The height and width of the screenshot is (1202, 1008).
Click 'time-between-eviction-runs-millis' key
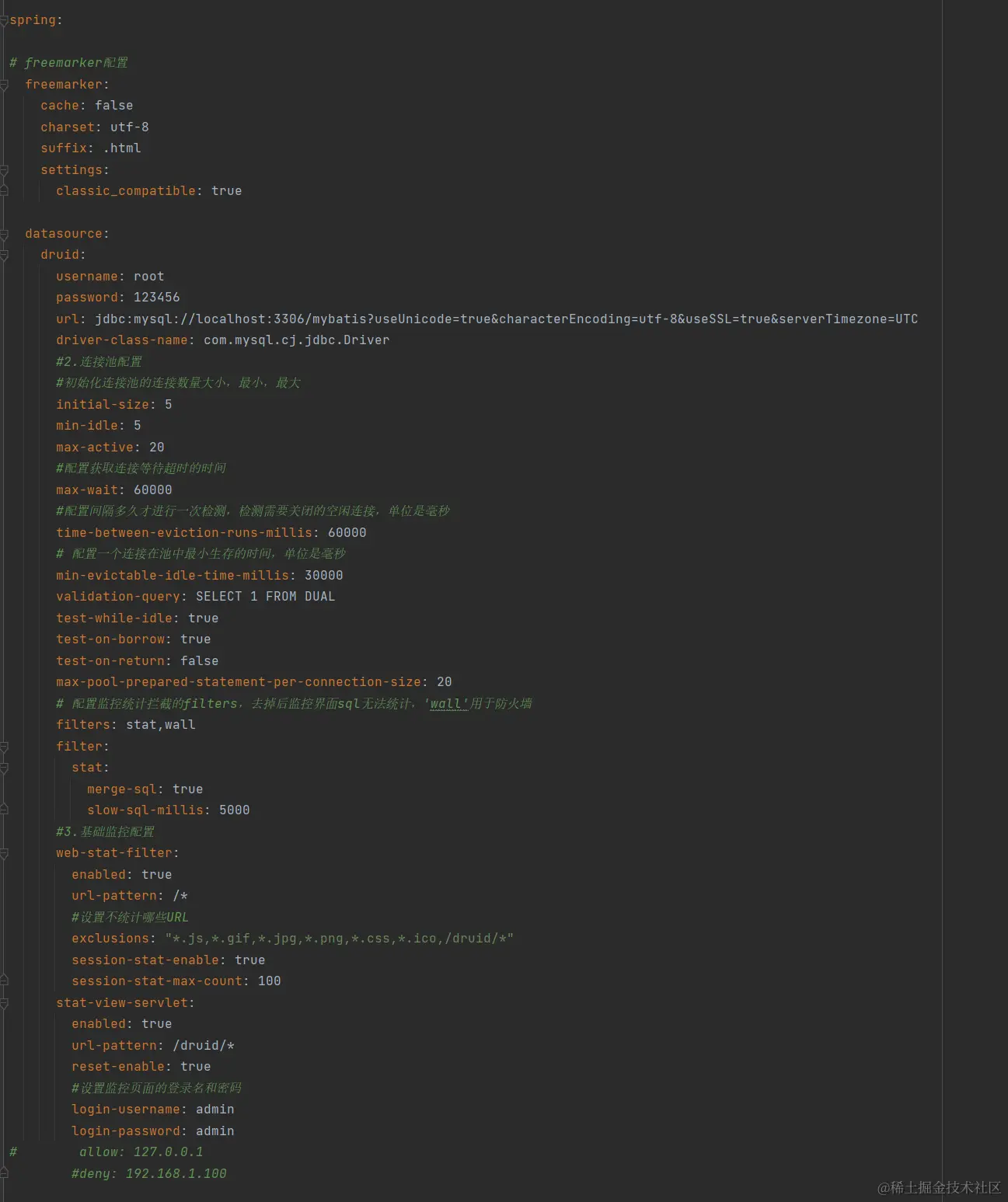point(184,533)
